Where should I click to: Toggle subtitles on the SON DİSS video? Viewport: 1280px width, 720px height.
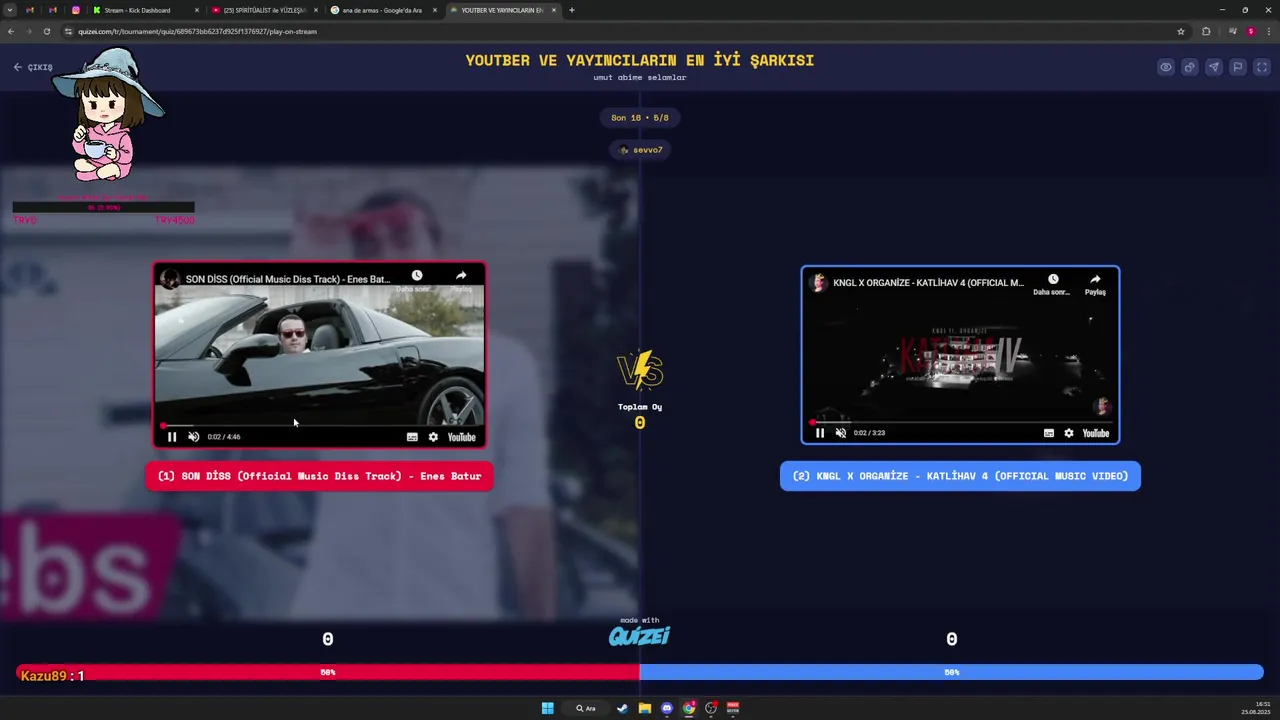point(412,437)
